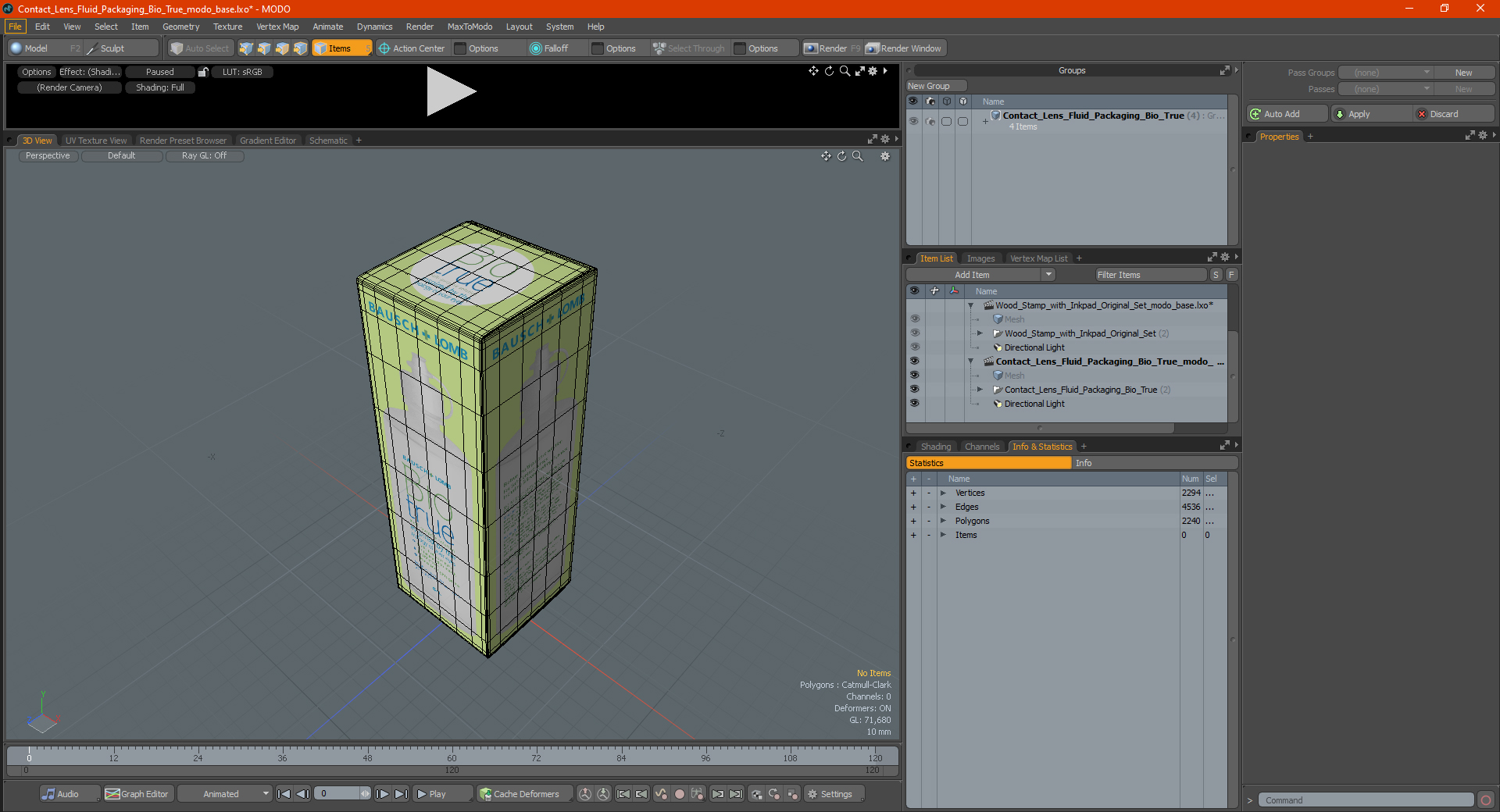Open Animated keying mode dropdown
Image resolution: width=1500 pixels, height=812 pixels.
click(225, 794)
